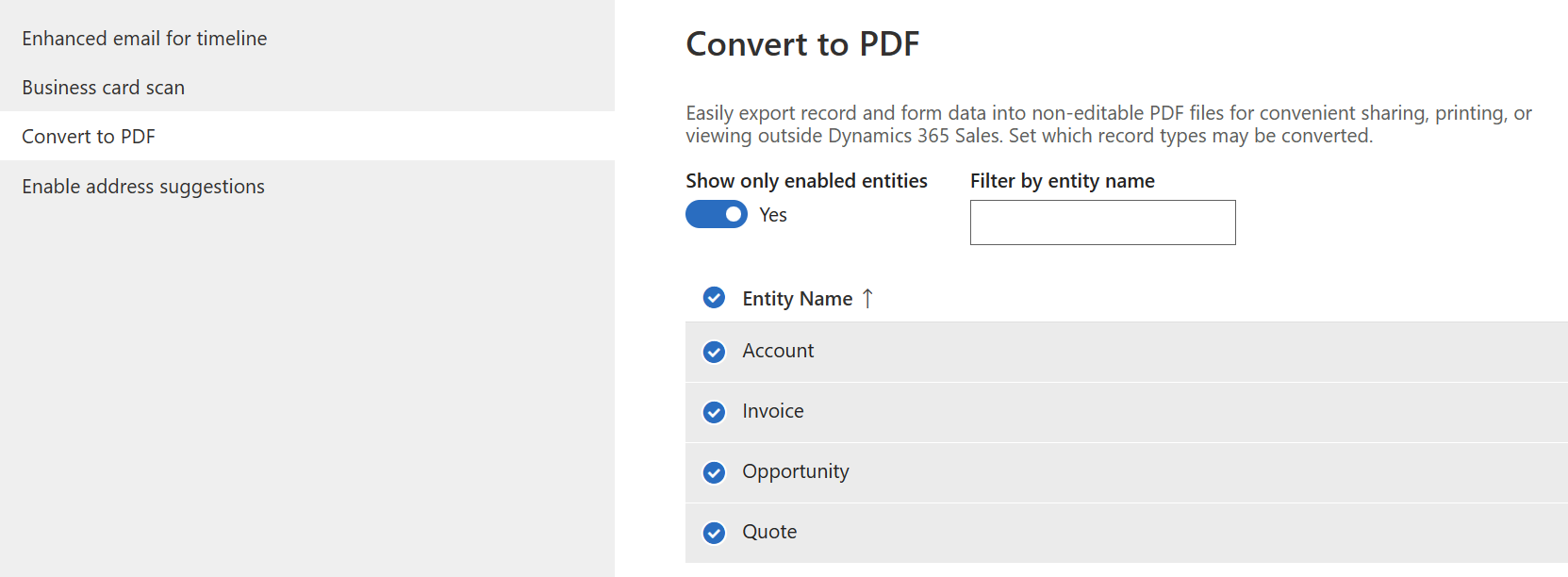
Task: Select the Opportunity entity name
Action: 796,471
